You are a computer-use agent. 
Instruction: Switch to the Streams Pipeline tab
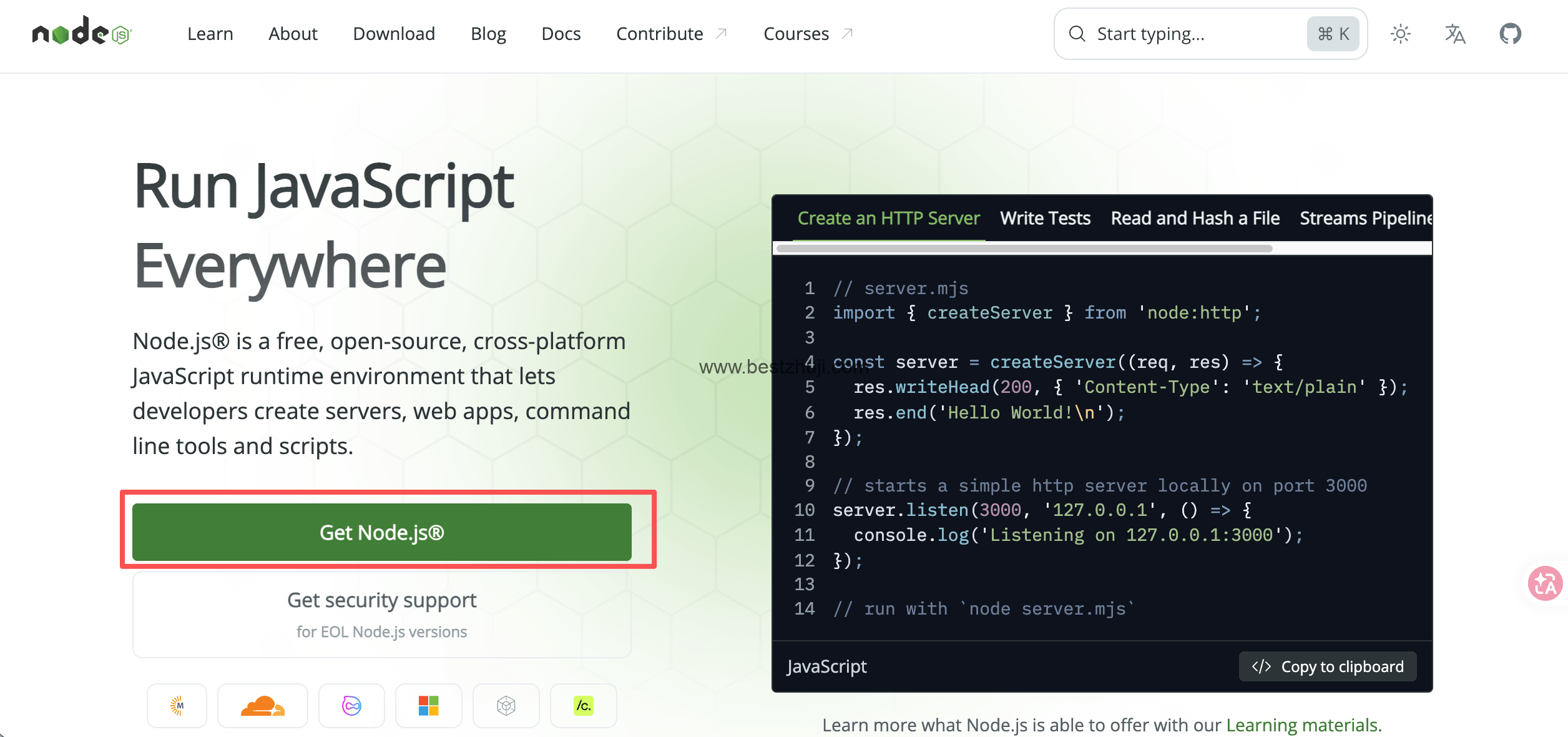1366,218
